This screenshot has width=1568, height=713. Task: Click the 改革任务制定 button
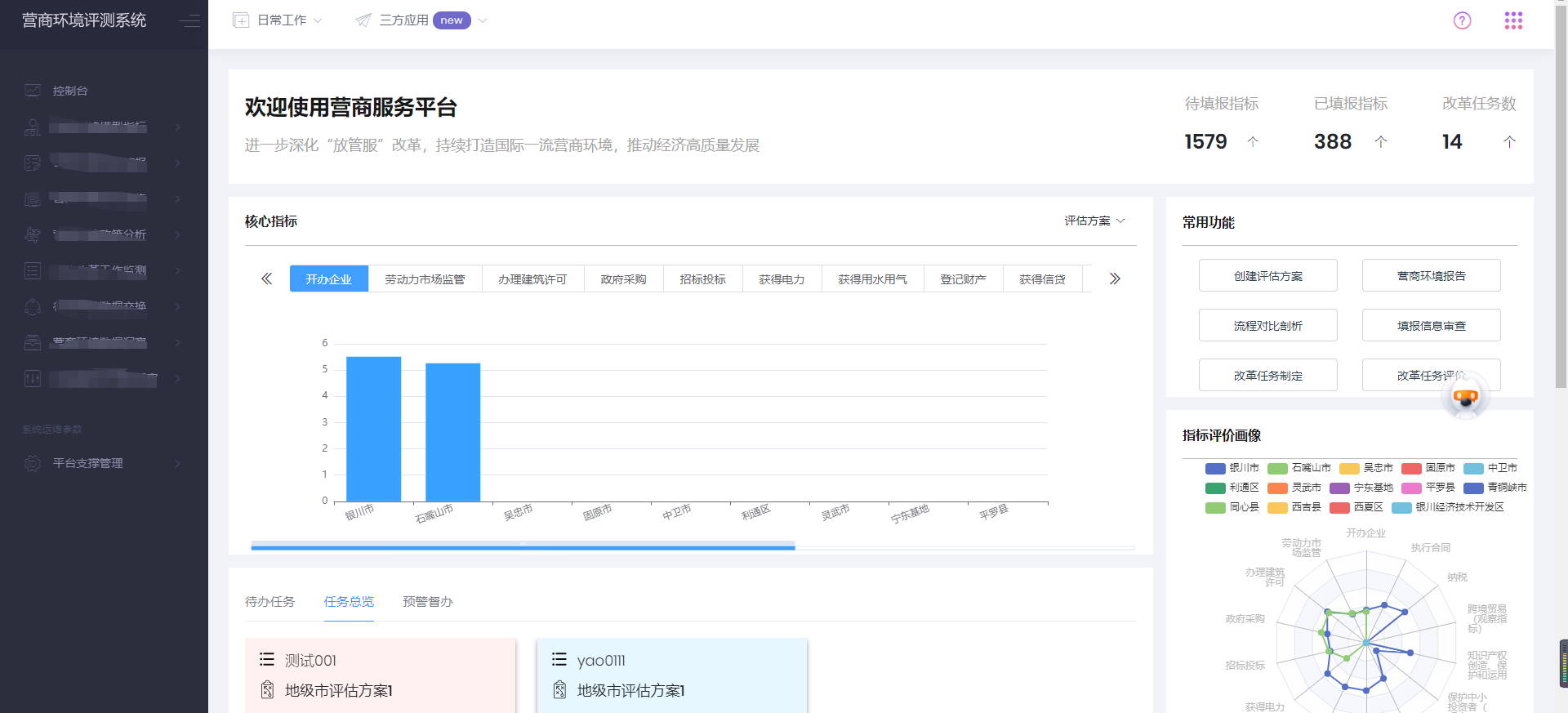(1267, 375)
